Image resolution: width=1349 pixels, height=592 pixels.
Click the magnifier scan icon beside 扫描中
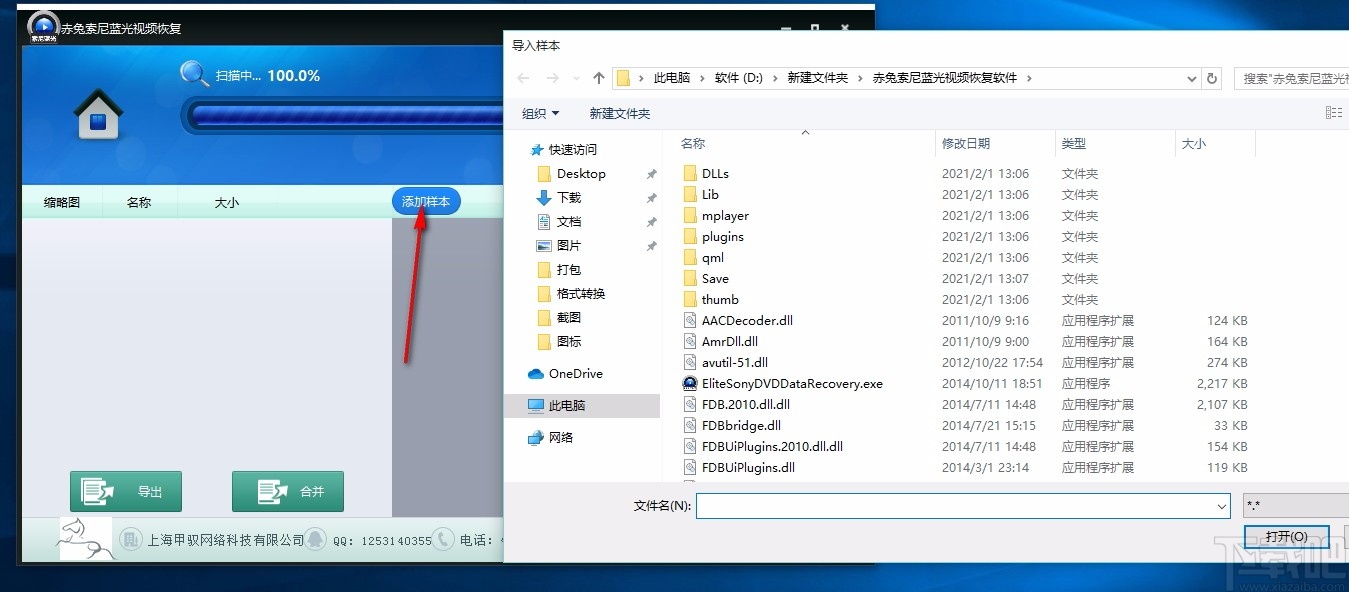pos(195,74)
